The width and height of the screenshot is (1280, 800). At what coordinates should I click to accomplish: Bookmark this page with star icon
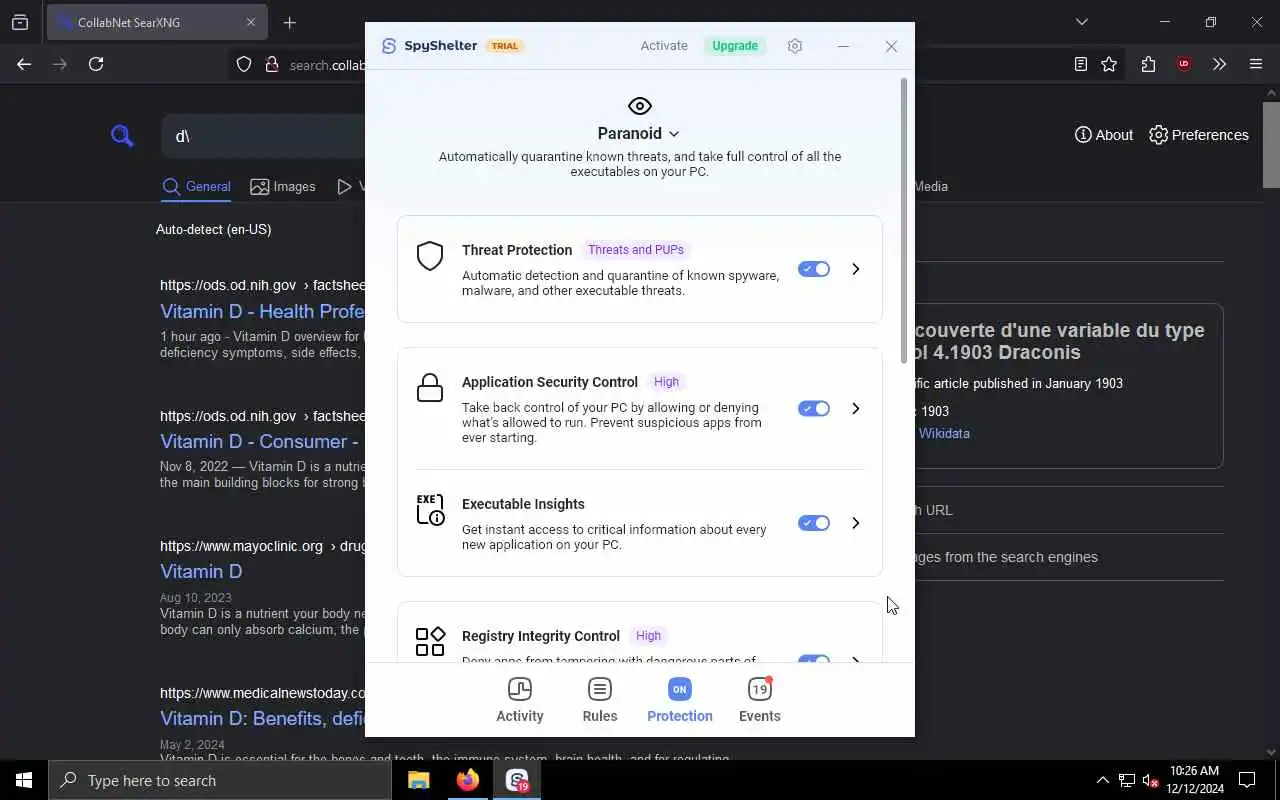(1109, 64)
